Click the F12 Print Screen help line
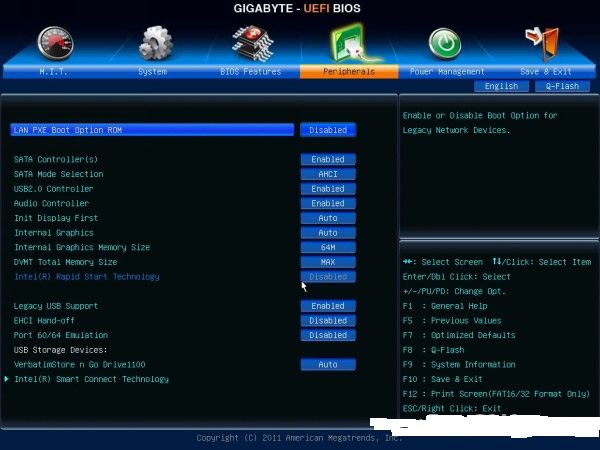The width and height of the screenshot is (600, 450). click(496, 394)
